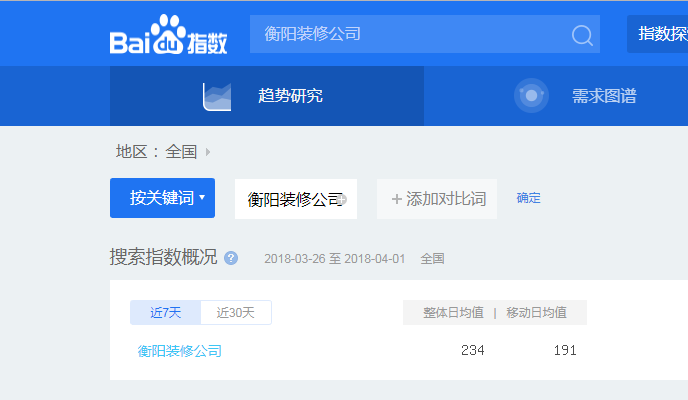The width and height of the screenshot is (688, 400).
Task: Click the 趋势研究 area chart icon
Action: [x=217, y=96]
